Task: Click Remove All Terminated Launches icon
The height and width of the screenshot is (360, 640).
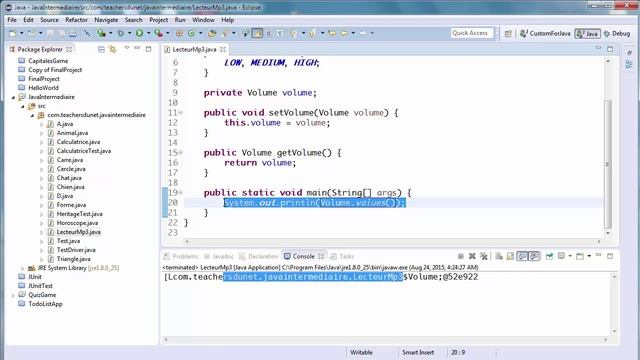Action: tap(484, 256)
